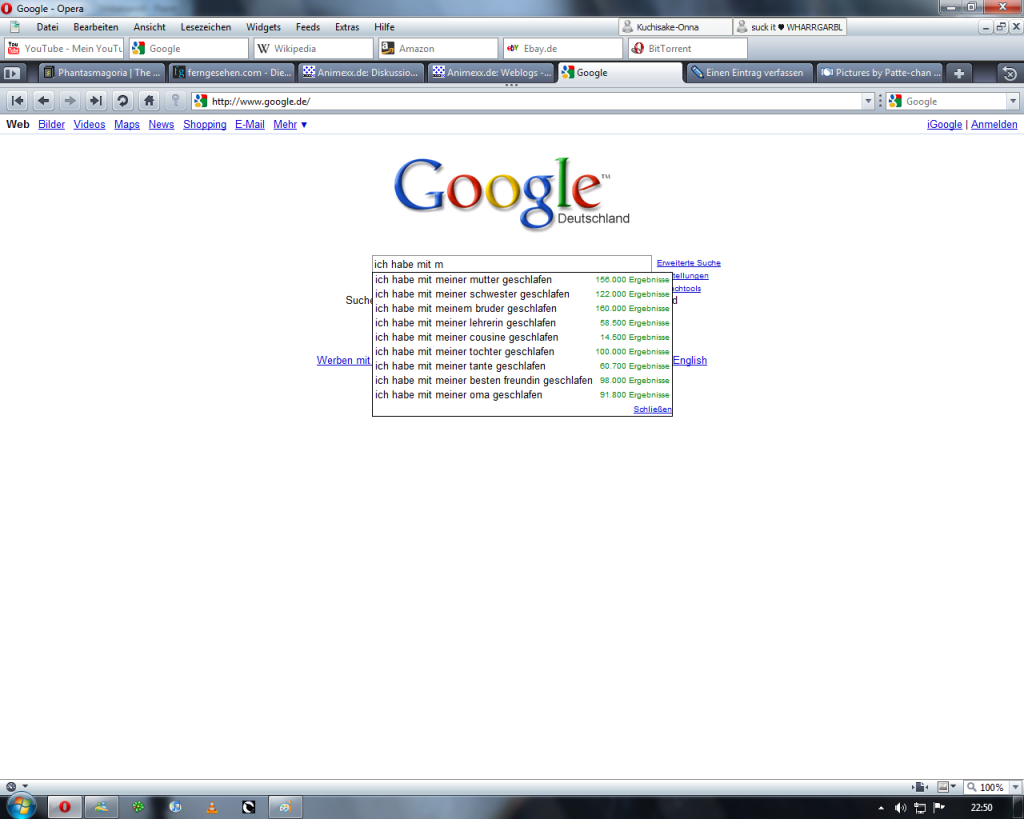
Task: Open the Lesezeichen menu
Action: click(205, 27)
